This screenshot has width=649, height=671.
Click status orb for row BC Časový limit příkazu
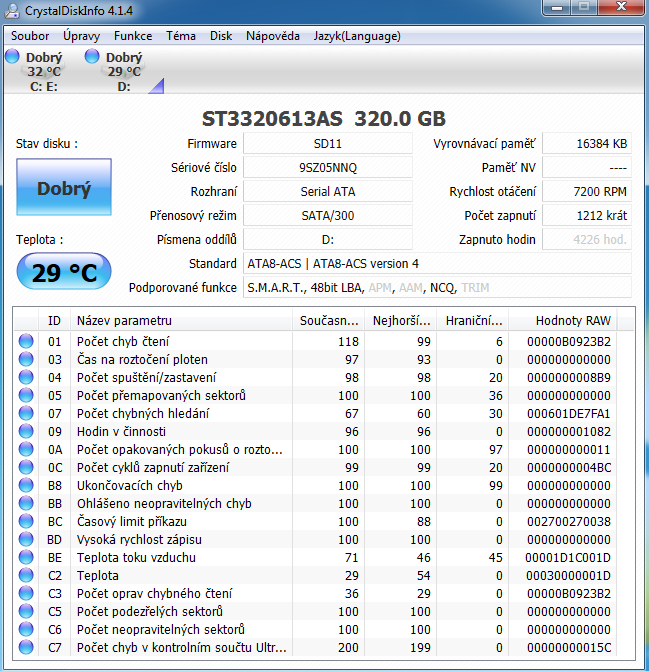26,521
